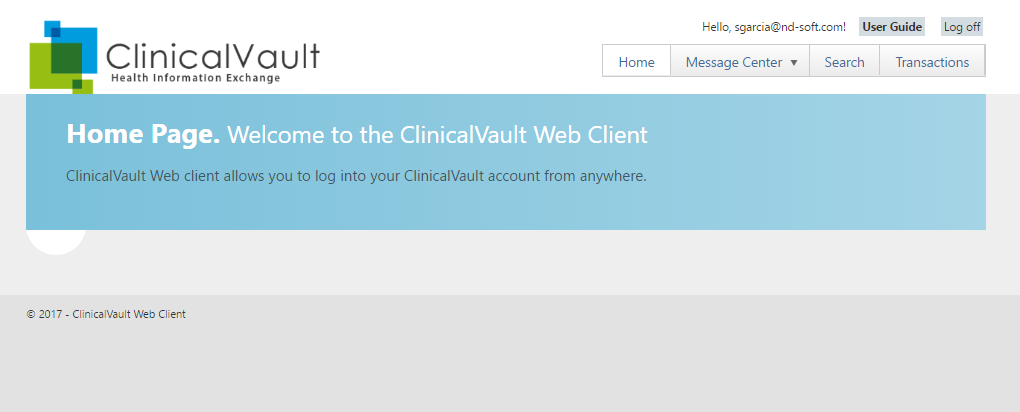Click the light green square in the logo

pyautogui.click(x=40, y=70)
